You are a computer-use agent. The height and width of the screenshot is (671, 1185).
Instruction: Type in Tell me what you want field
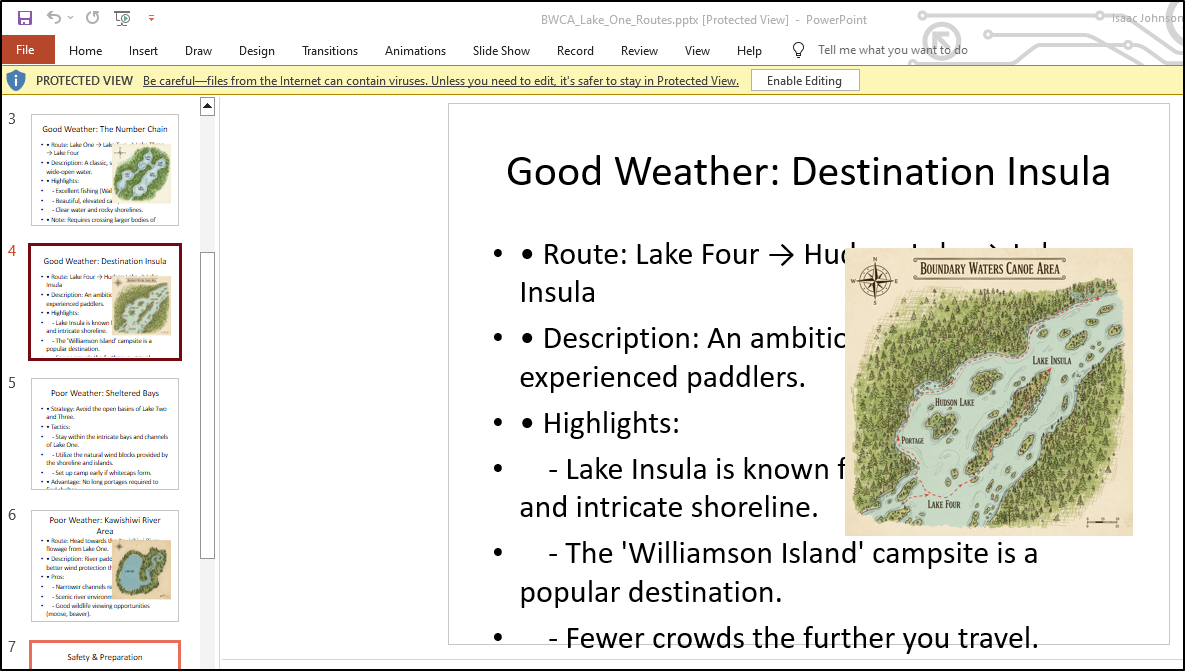pos(892,51)
